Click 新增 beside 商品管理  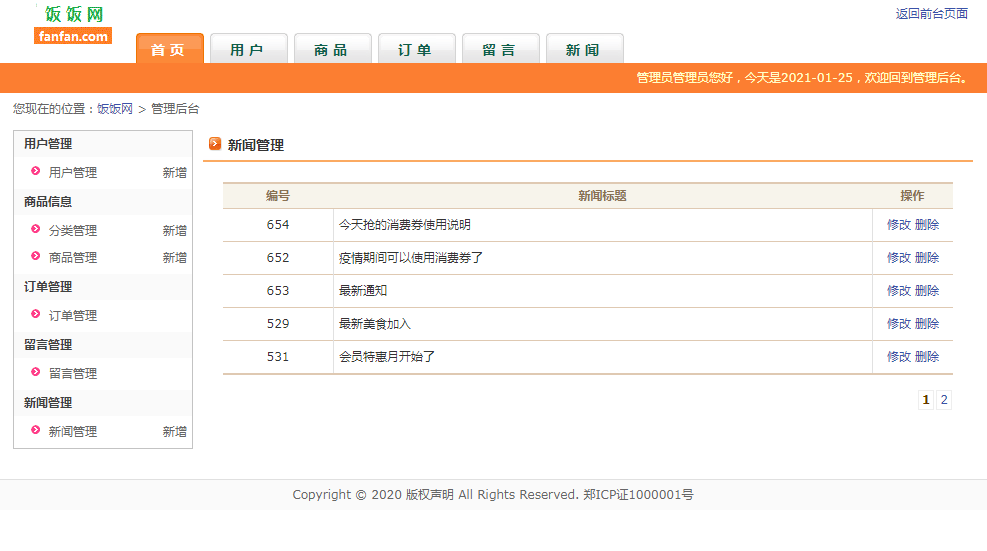pyautogui.click(x=174, y=258)
